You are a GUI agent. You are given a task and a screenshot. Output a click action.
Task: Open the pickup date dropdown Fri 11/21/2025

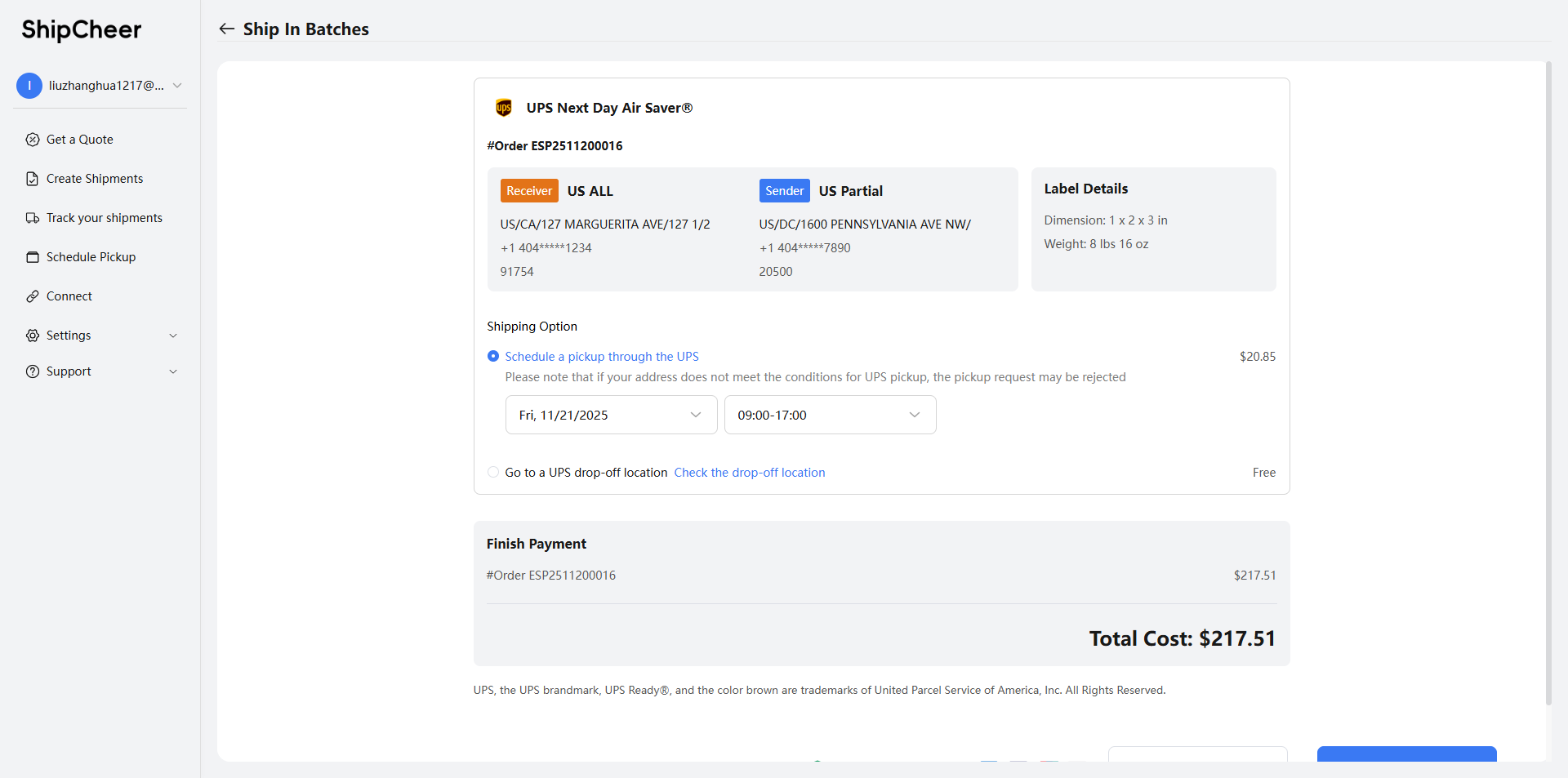(x=611, y=415)
